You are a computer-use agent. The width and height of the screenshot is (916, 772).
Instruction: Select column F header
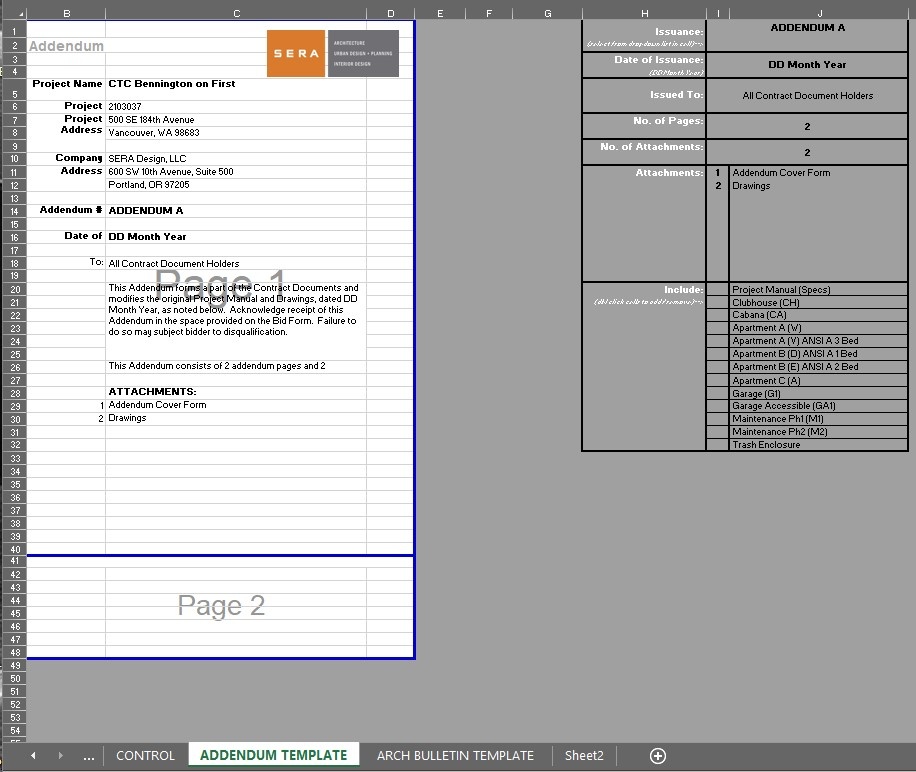pyautogui.click(x=488, y=13)
